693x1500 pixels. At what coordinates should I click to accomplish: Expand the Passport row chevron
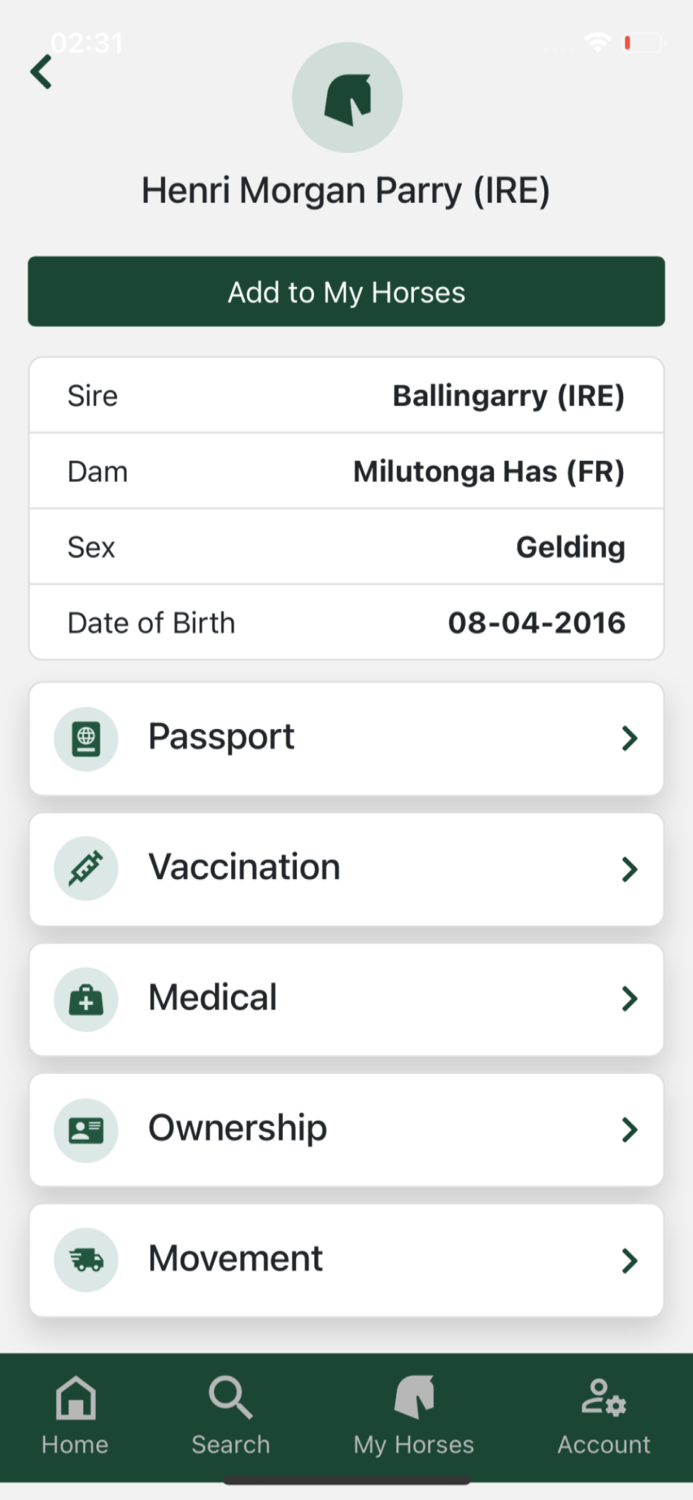pyautogui.click(x=629, y=737)
